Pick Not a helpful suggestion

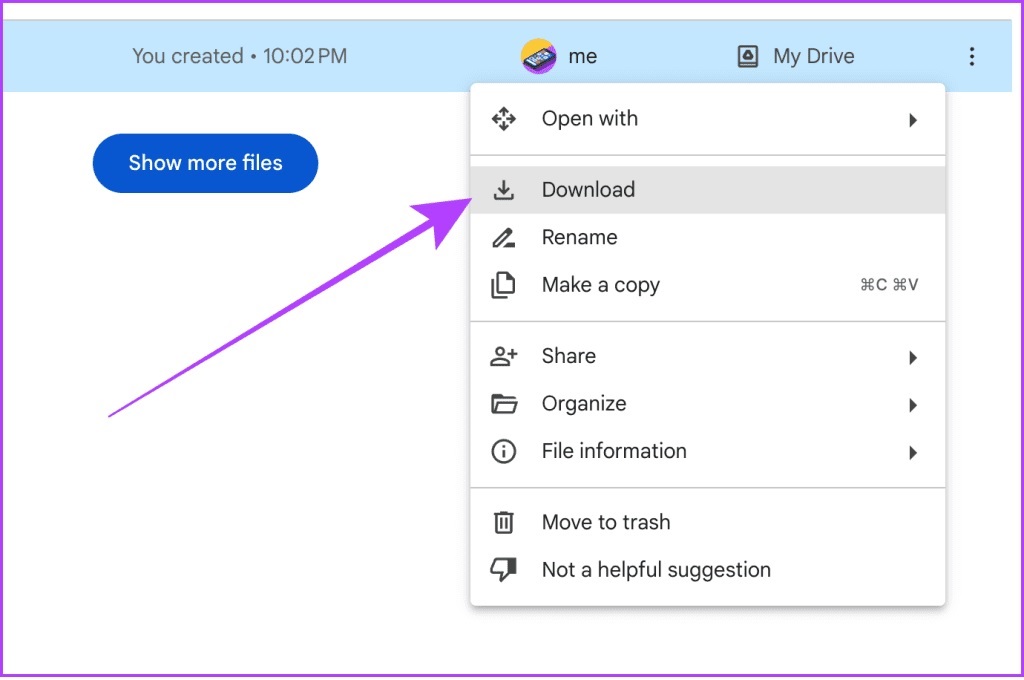tap(708, 570)
